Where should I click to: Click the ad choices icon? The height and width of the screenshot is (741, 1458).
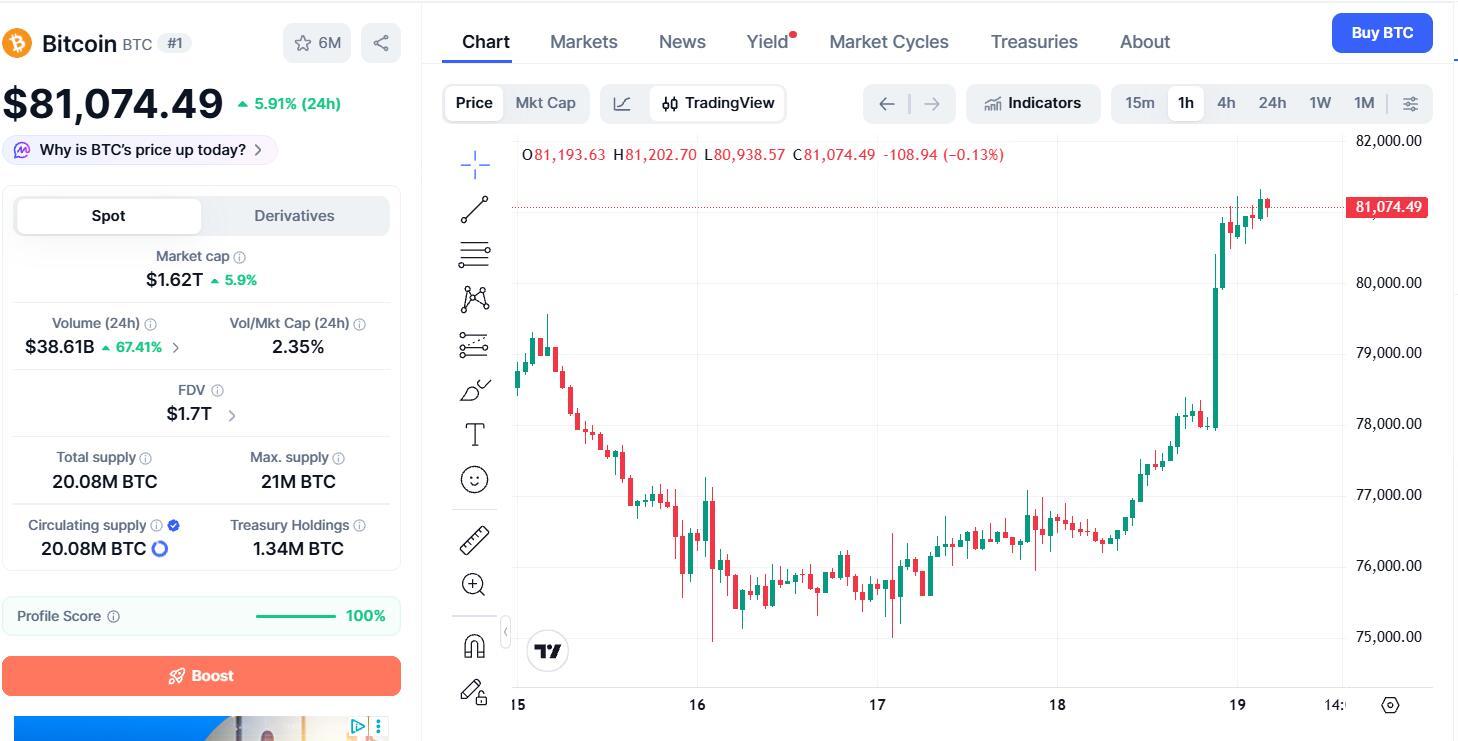pyautogui.click(x=357, y=726)
